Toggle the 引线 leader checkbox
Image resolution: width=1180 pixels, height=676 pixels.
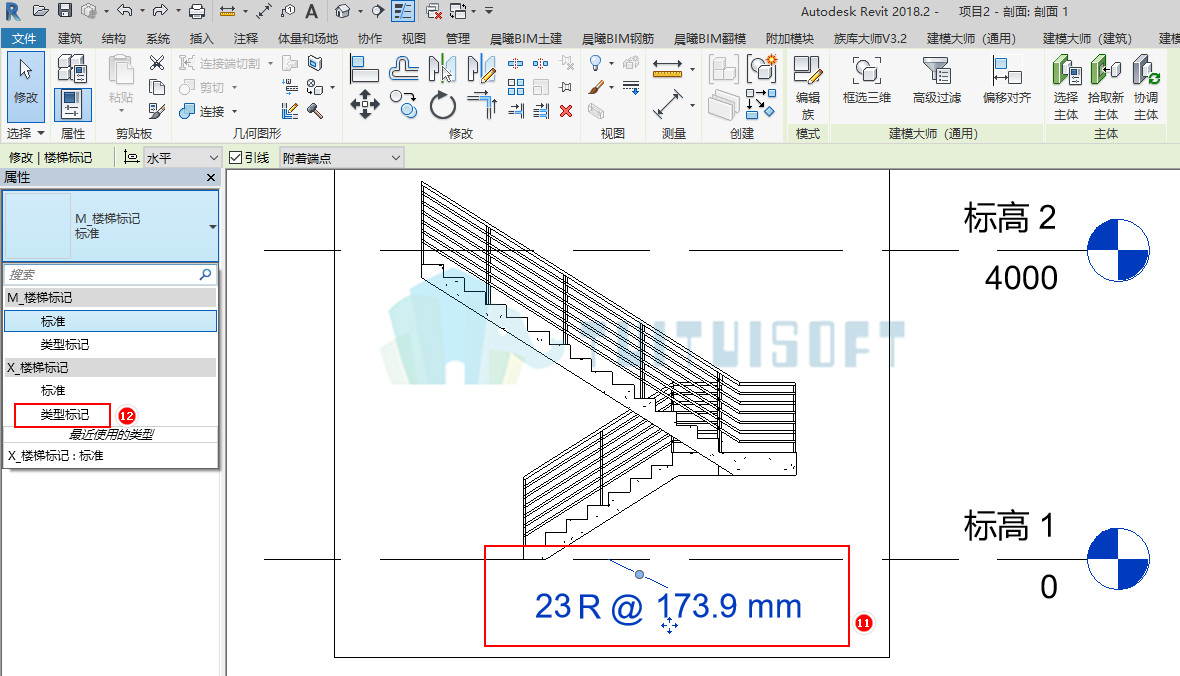click(x=236, y=157)
